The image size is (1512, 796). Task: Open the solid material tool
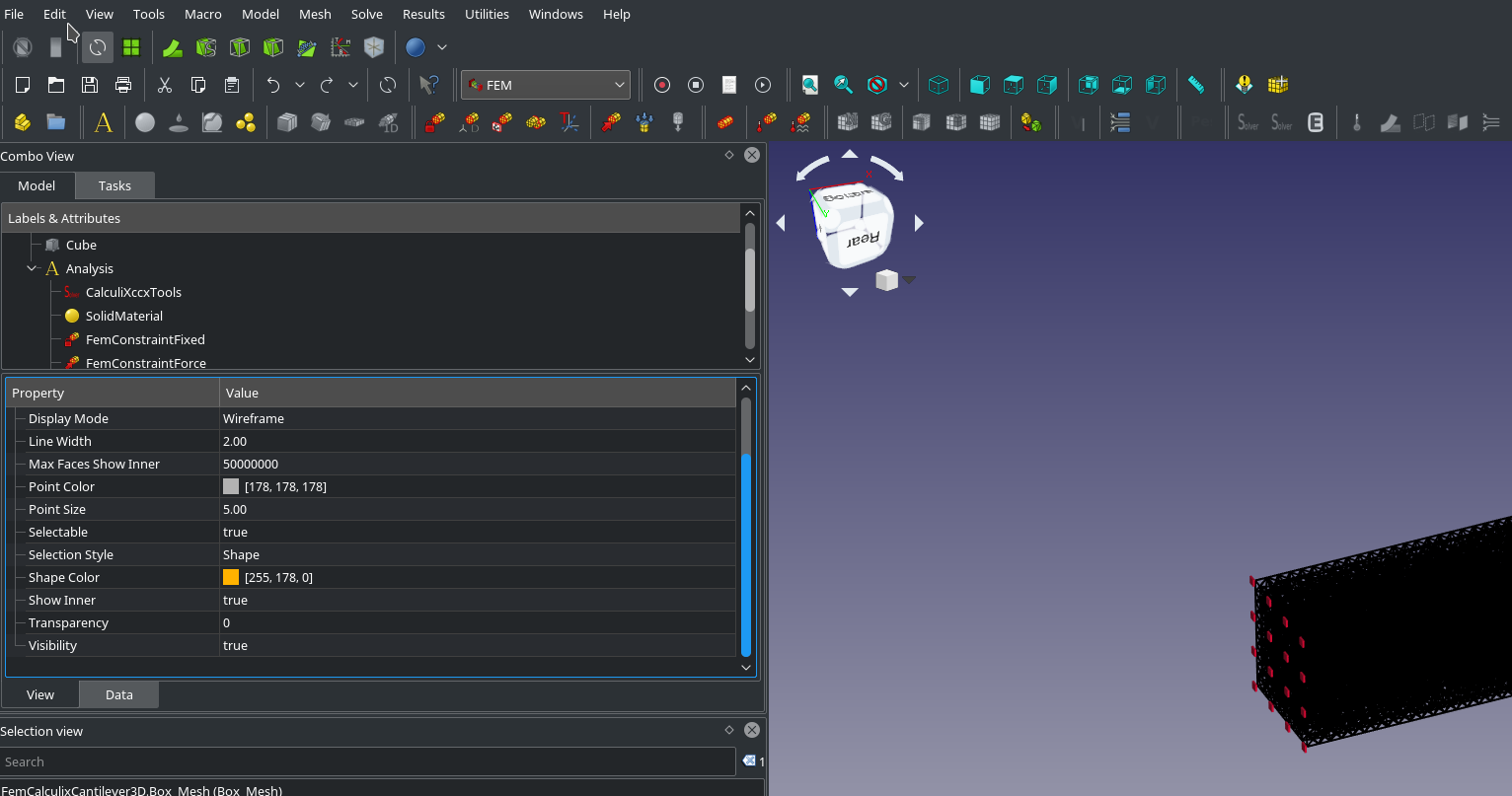[x=146, y=121]
